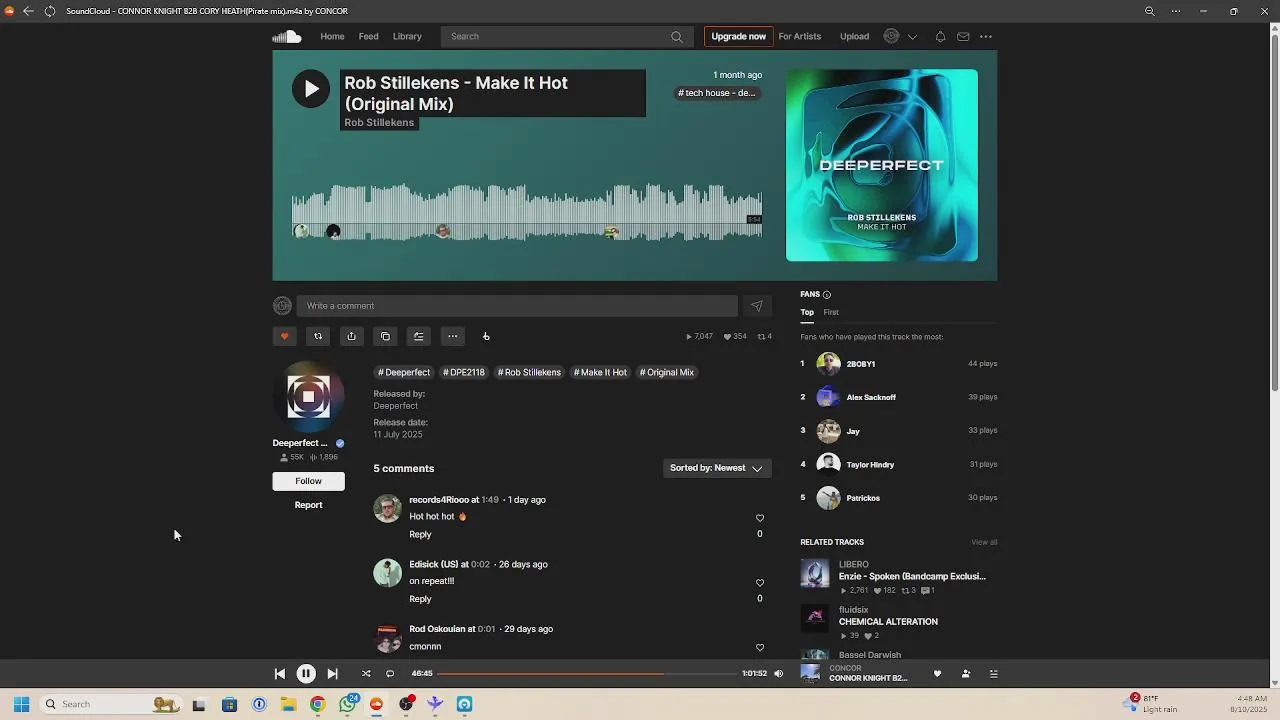
Task: Toggle shuffle in the player
Action: click(366, 674)
